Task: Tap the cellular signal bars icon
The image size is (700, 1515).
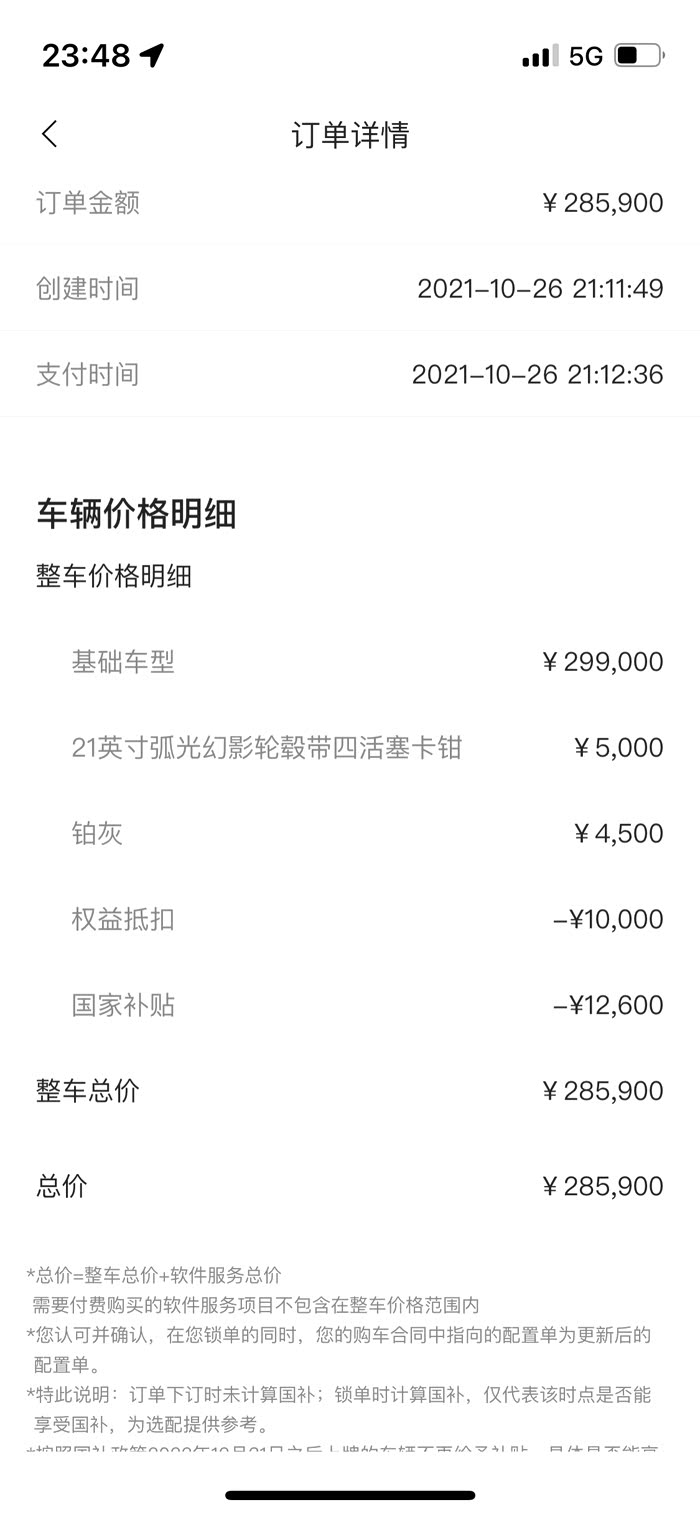Action: click(x=540, y=56)
